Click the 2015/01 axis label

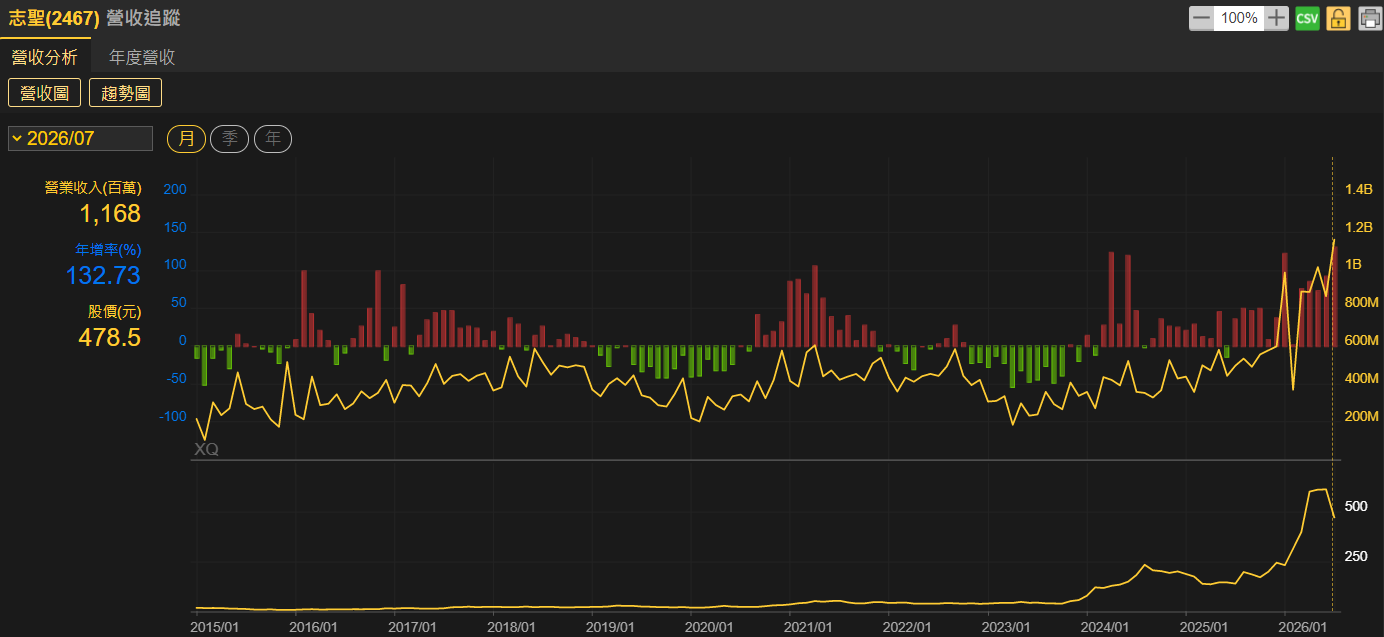click(216, 626)
